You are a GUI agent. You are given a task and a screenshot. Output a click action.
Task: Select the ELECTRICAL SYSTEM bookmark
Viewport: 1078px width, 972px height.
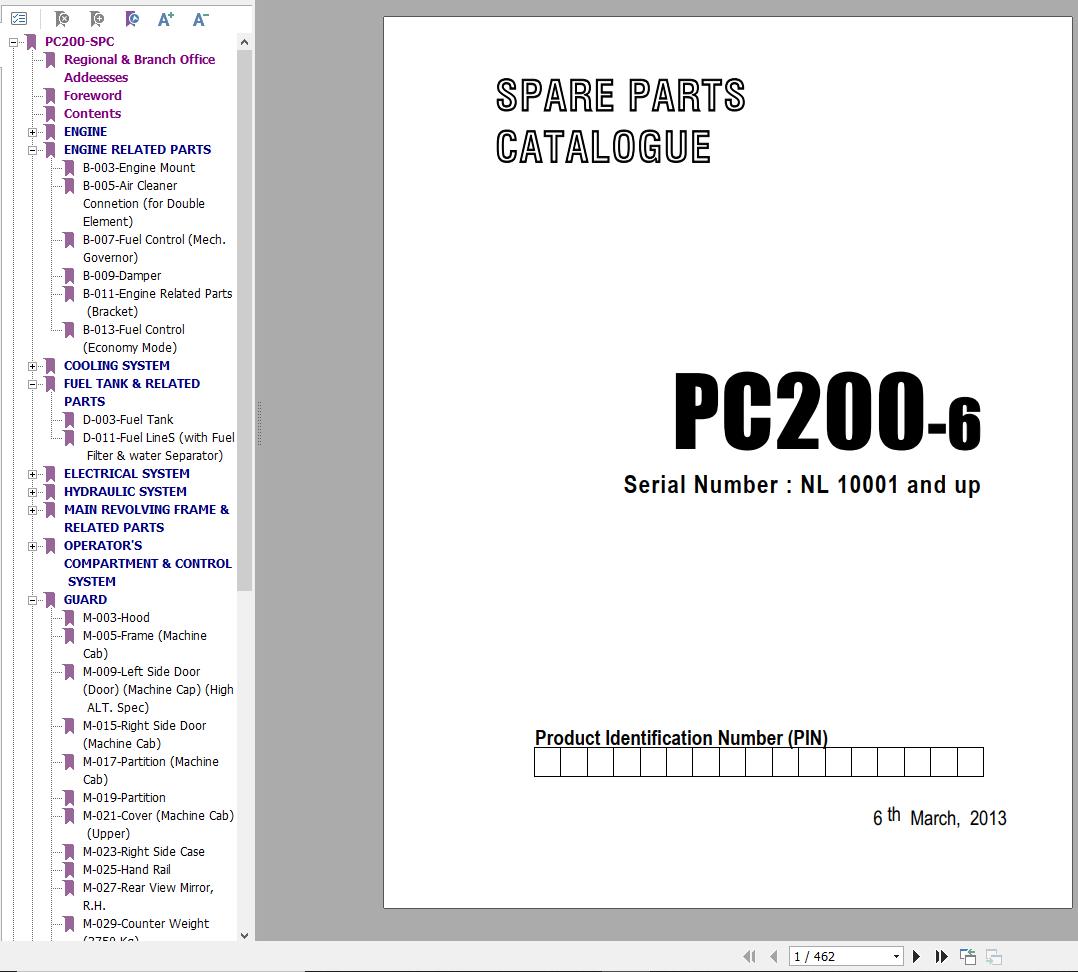click(126, 474)
